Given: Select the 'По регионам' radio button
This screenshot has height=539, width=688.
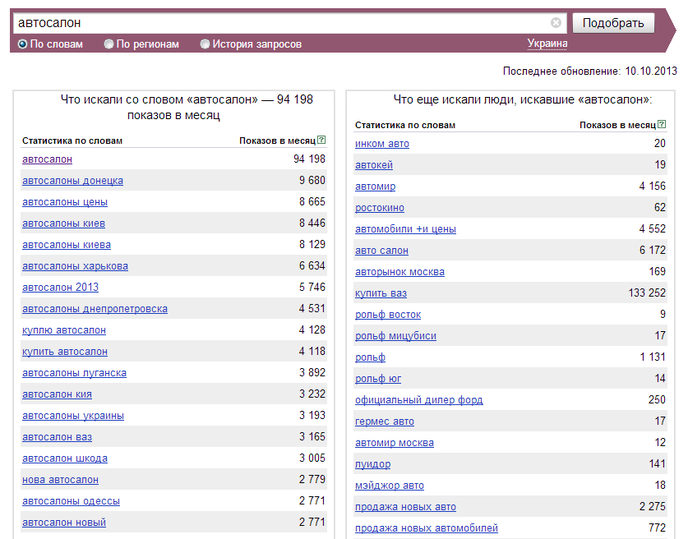Looking at the screenshot, I should pos(108,44).
